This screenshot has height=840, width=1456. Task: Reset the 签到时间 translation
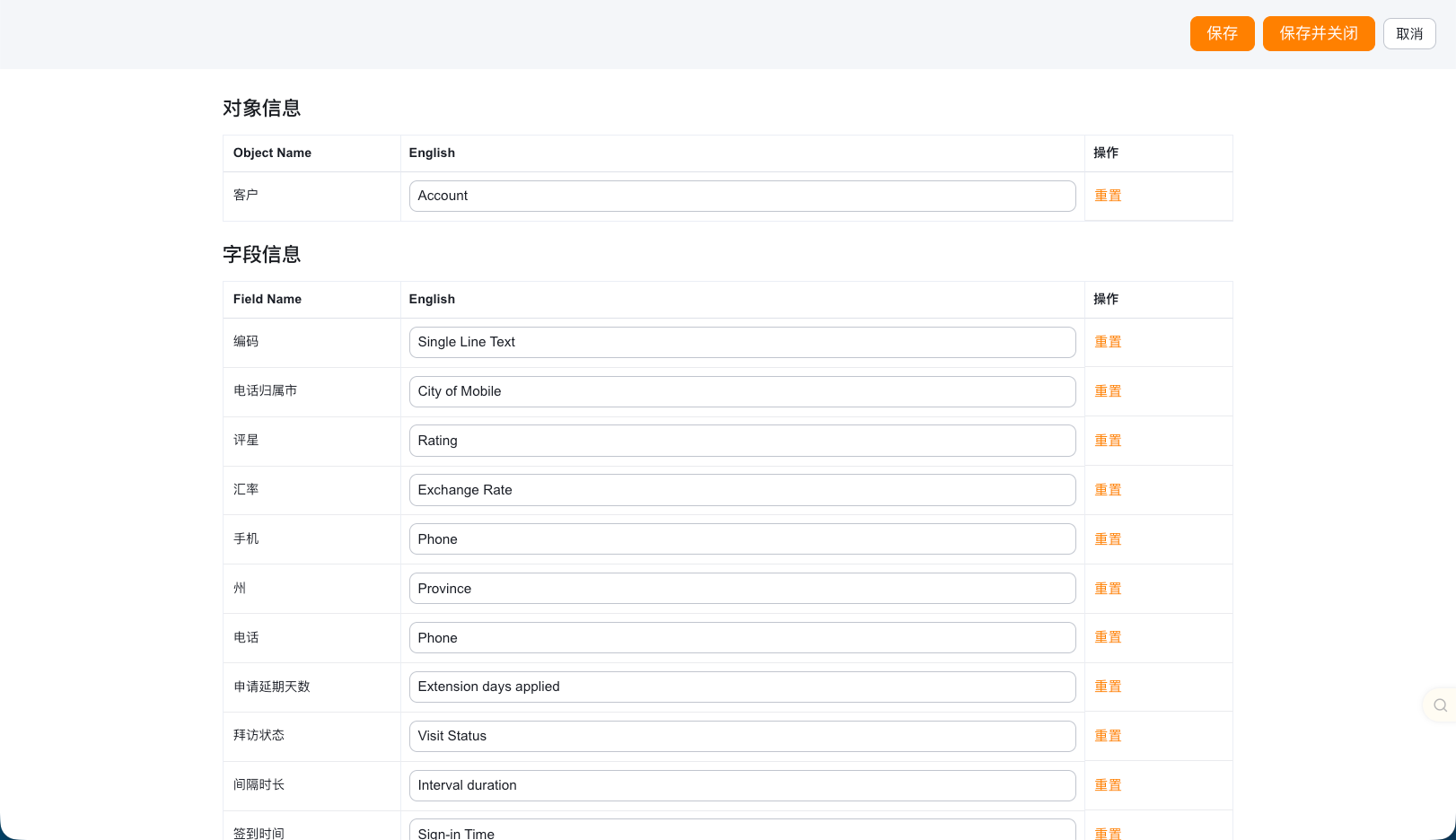point(1108,834)
